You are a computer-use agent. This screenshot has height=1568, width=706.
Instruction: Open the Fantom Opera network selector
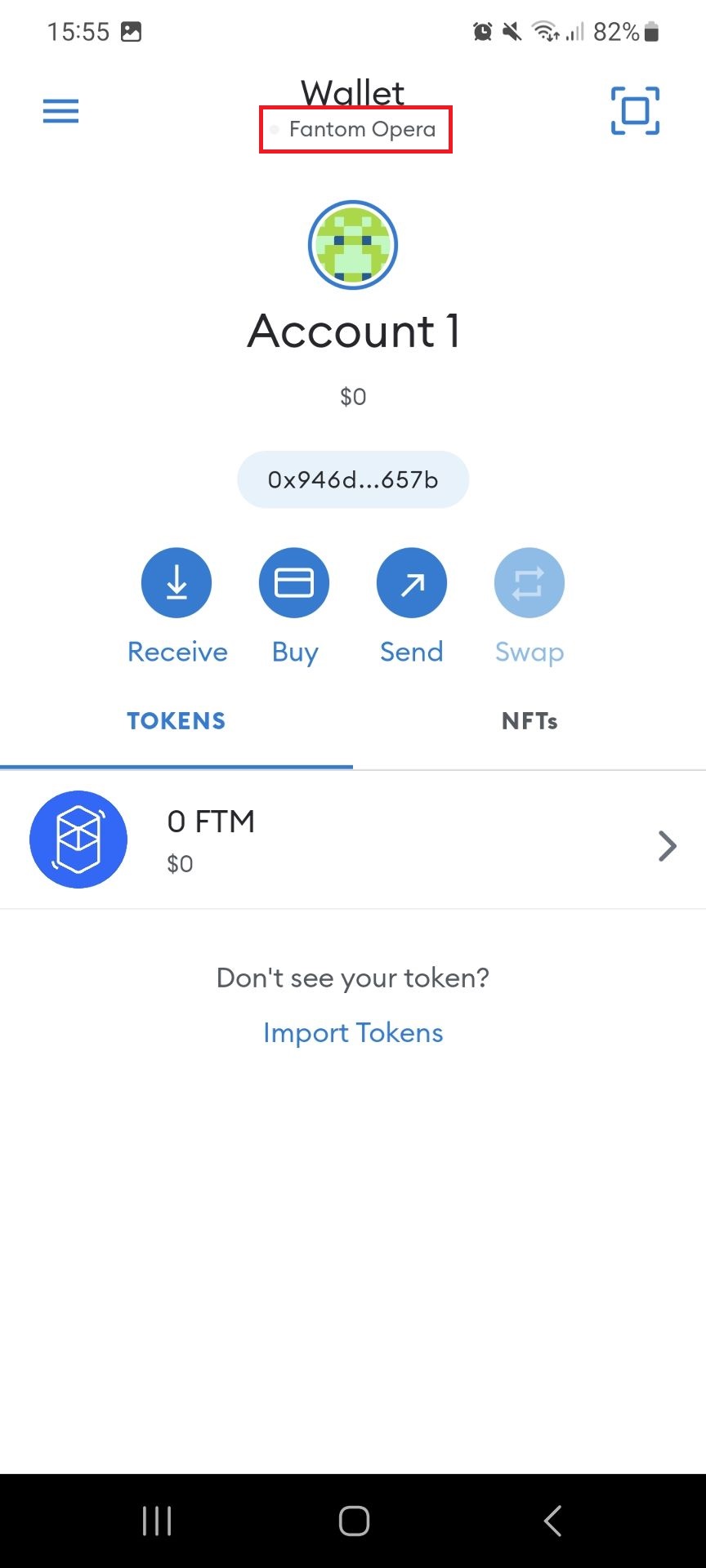(356, 130)
